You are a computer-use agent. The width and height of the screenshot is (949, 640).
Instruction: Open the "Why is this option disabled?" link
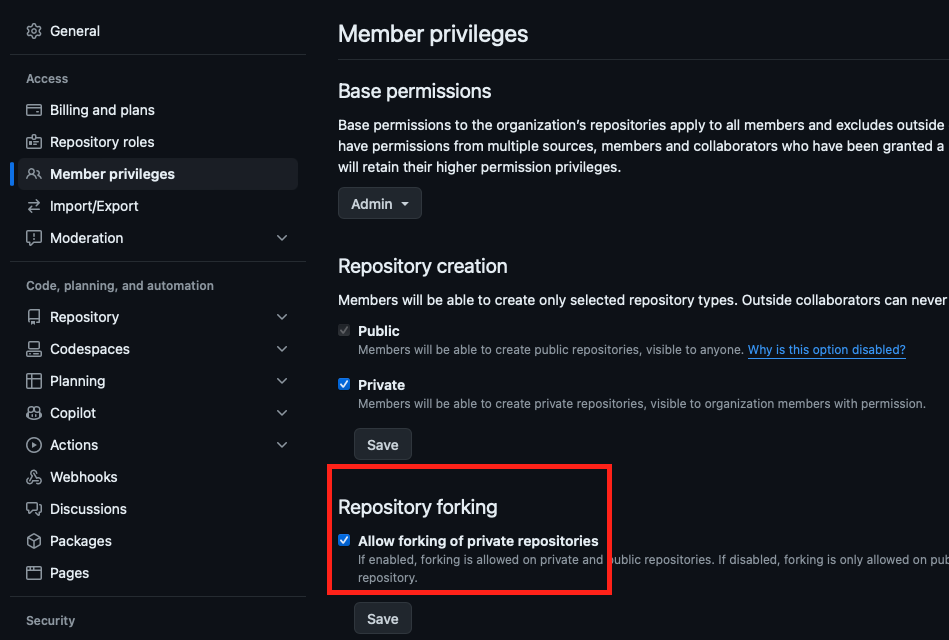tap(826, 350)
